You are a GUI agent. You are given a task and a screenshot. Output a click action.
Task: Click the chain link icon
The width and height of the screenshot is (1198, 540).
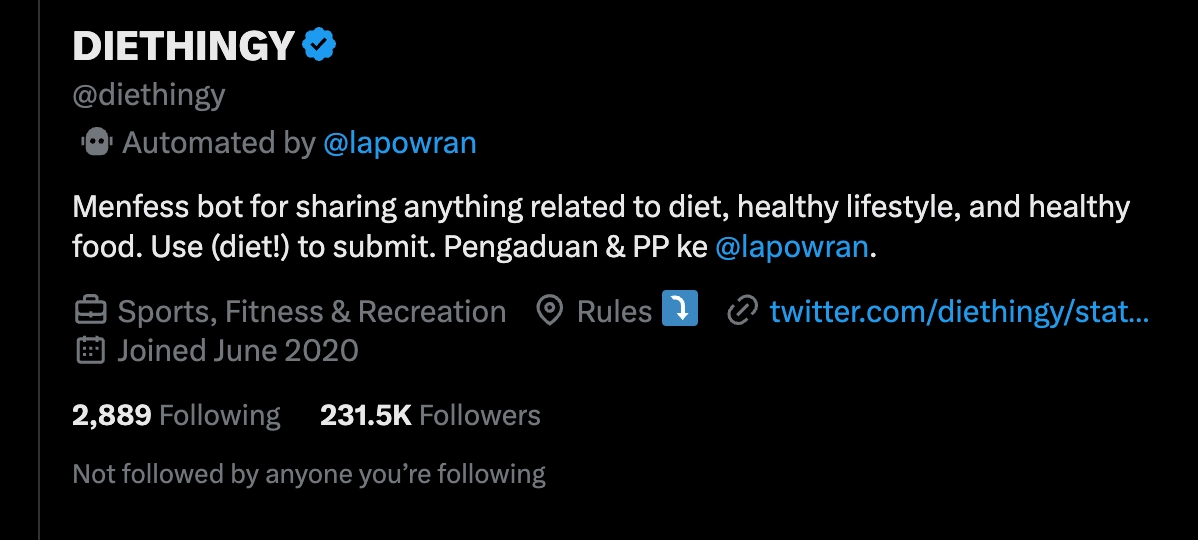pyautogui.click(x=742, y=311)
